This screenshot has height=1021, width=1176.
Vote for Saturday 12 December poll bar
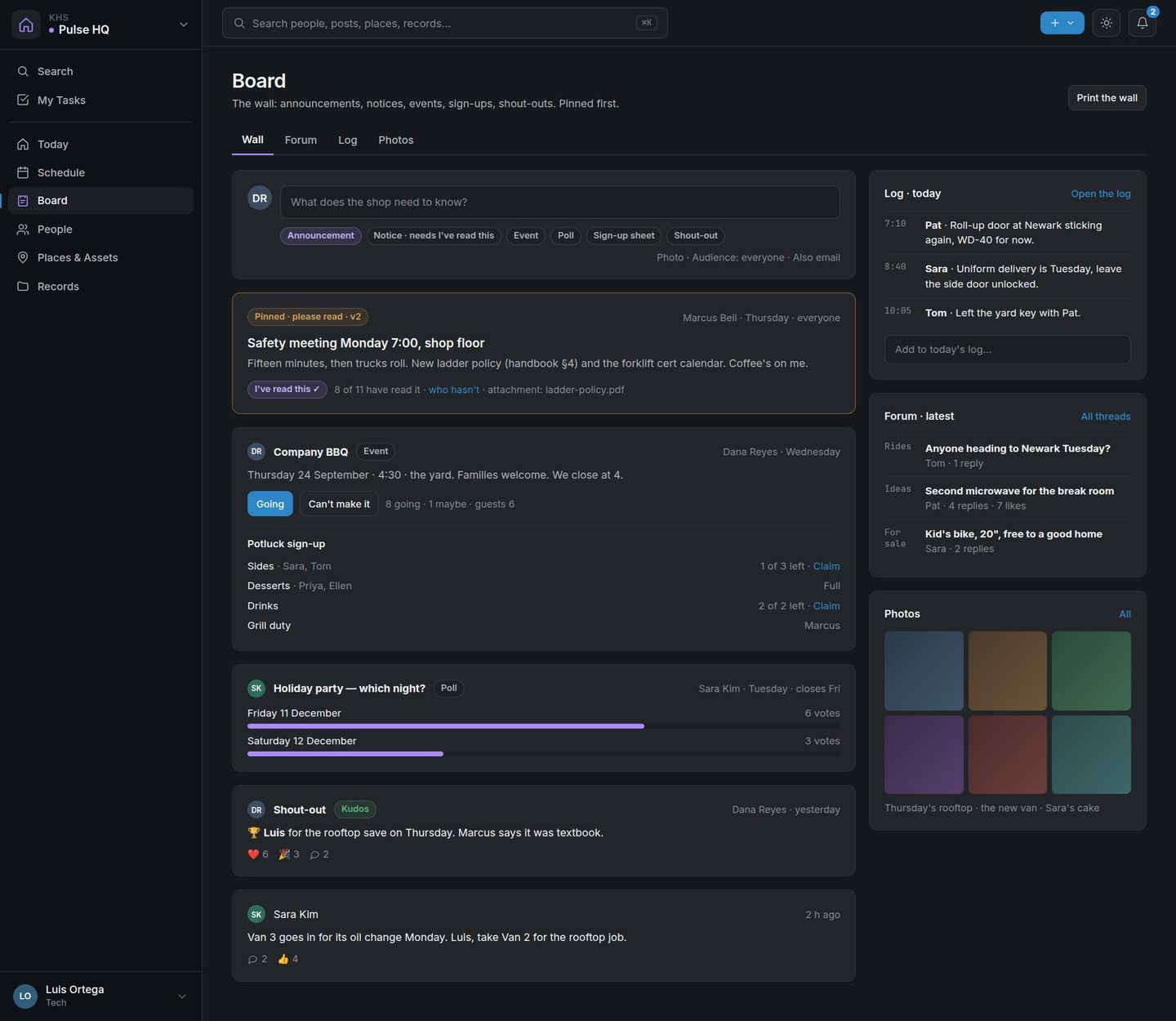[544, 753]
